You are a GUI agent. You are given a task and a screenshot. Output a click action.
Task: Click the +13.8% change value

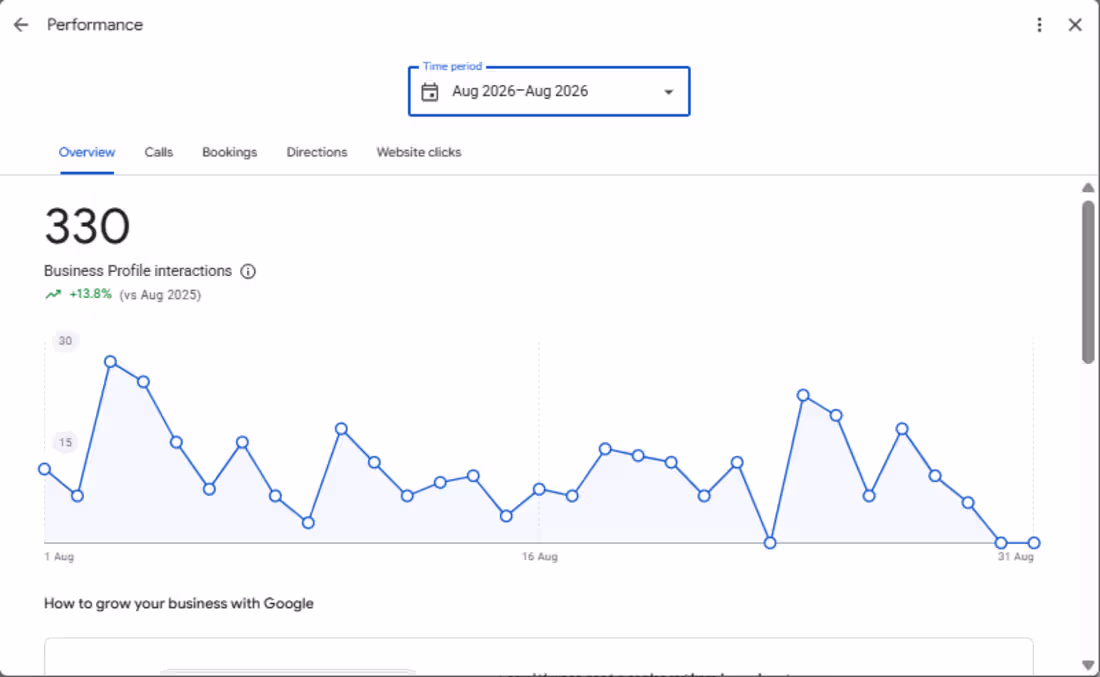(90, 294)
